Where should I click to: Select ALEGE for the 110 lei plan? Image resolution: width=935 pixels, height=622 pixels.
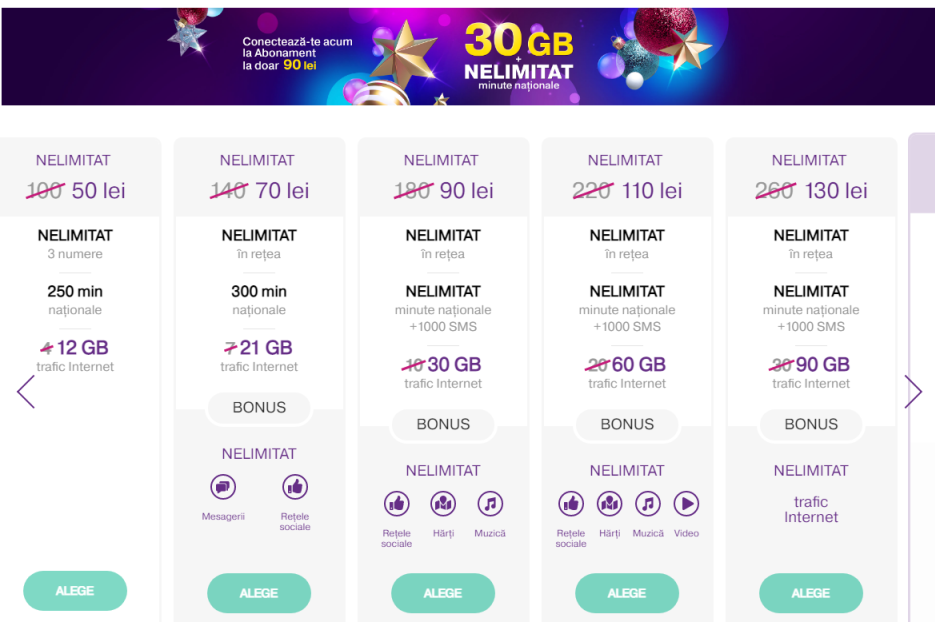(x=627, y=593)
